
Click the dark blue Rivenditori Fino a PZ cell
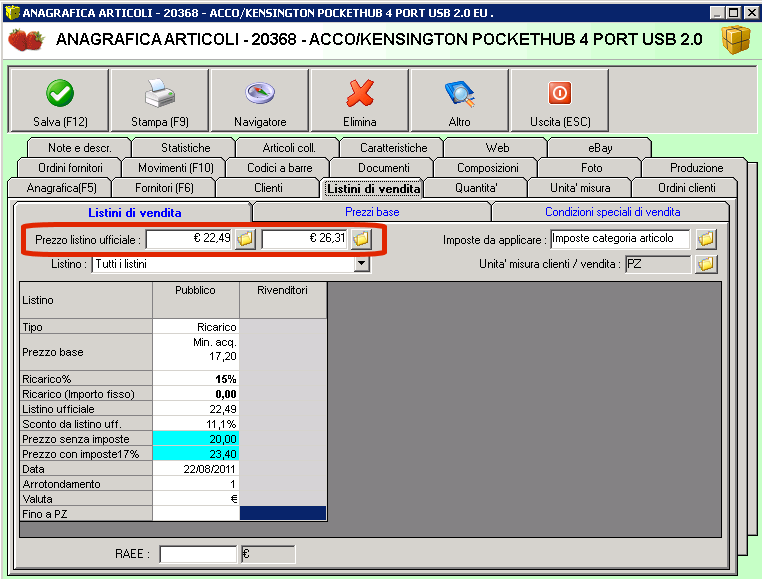[283, 513]
